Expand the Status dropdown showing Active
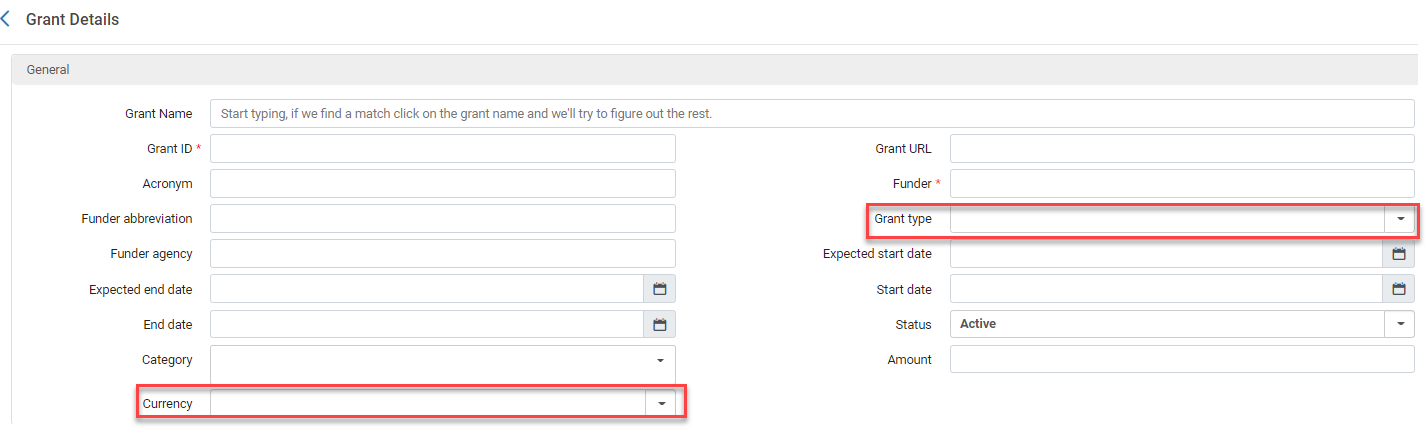The width and height of the screenshot is (1426, 431). coord(1399,324)
